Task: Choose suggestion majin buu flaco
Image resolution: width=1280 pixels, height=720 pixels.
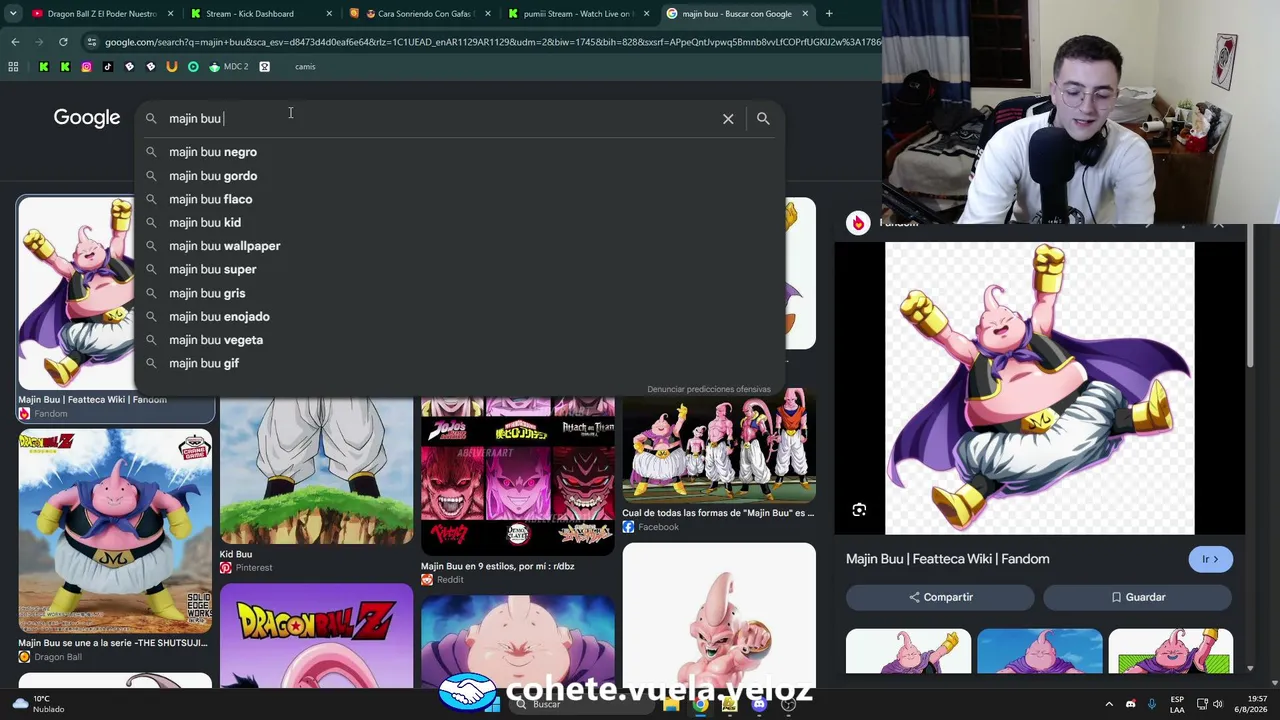Action: pyautogui.click(x=459, y=199)
